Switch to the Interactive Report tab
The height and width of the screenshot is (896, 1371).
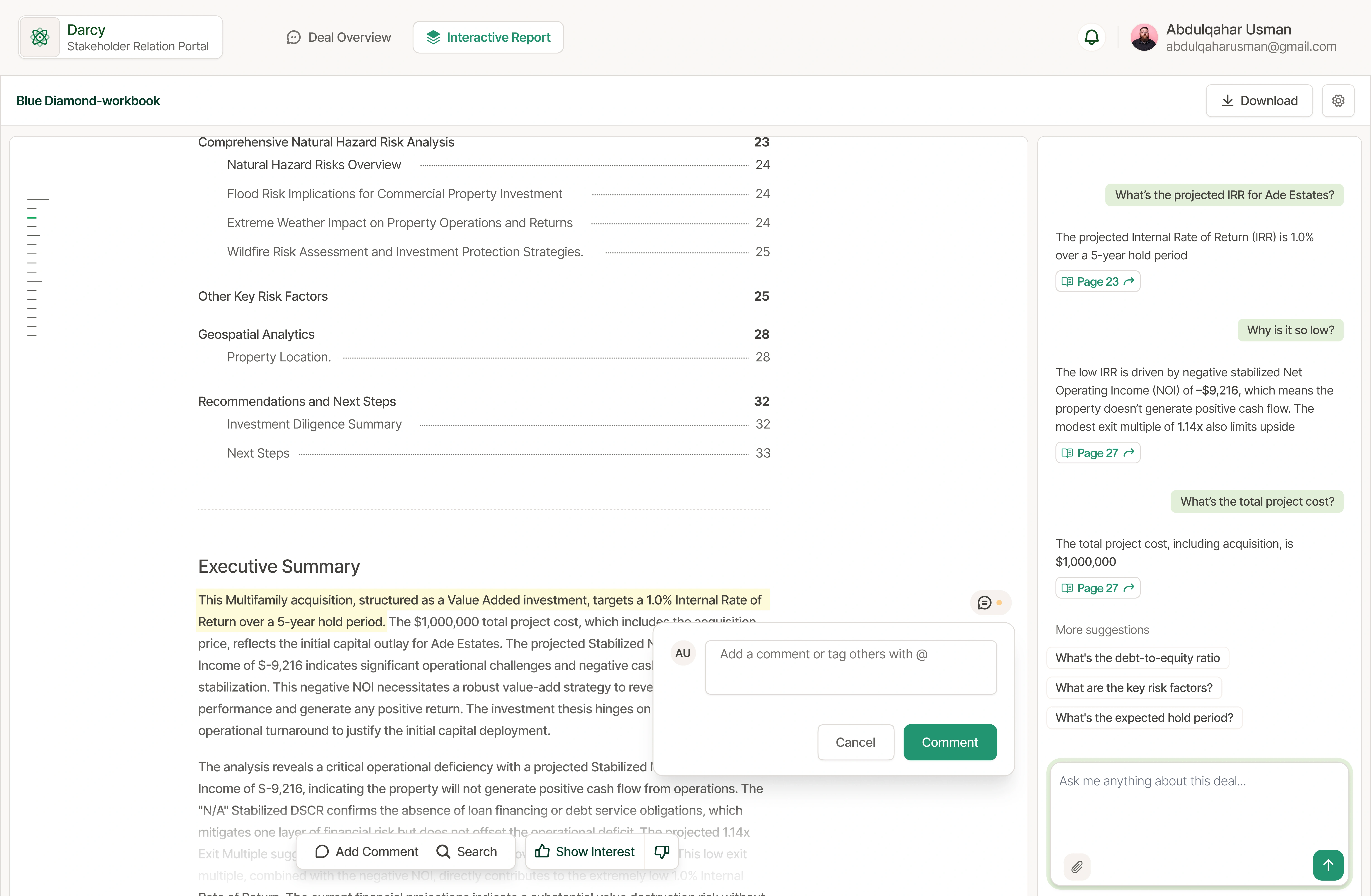click(488, 37)
